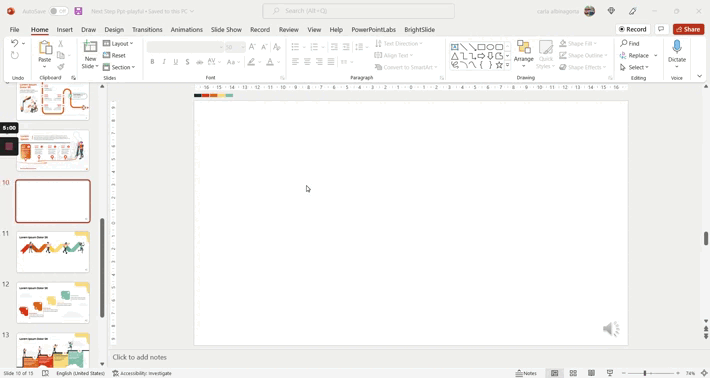
Task: Open the Select dropdown in Editing
Action: 634,67
